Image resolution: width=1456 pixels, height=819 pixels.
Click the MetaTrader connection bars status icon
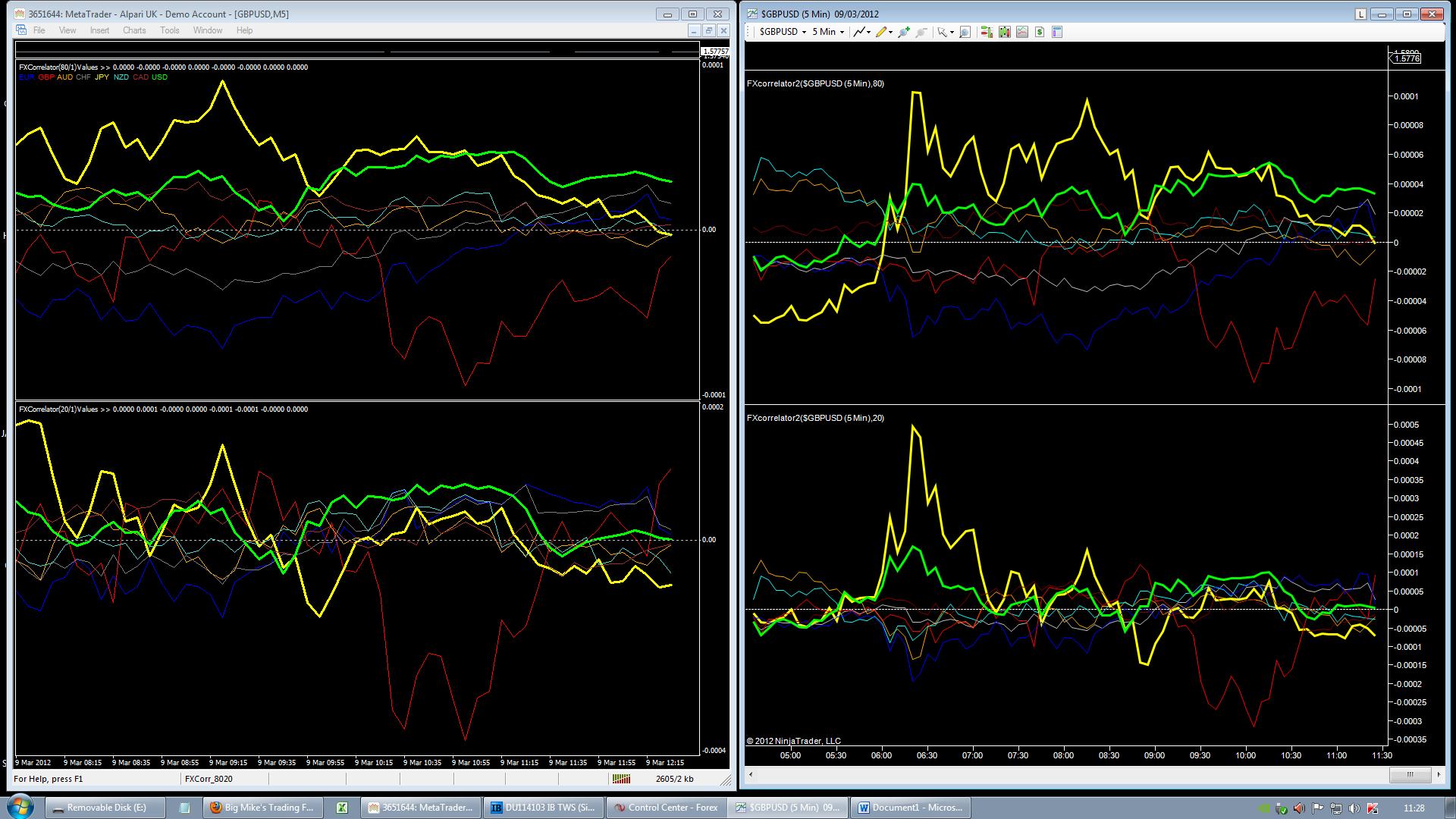621,779
